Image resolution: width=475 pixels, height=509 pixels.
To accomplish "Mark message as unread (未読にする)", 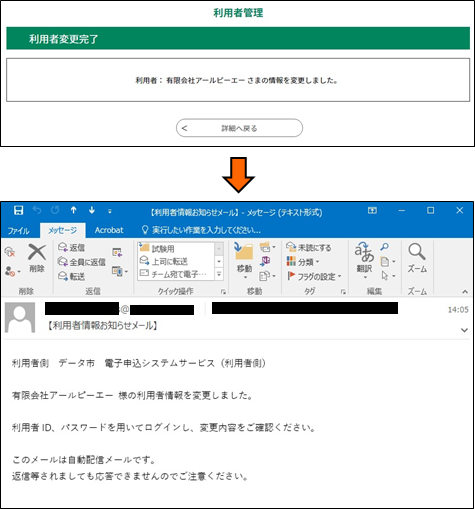I will click(309, 248).
